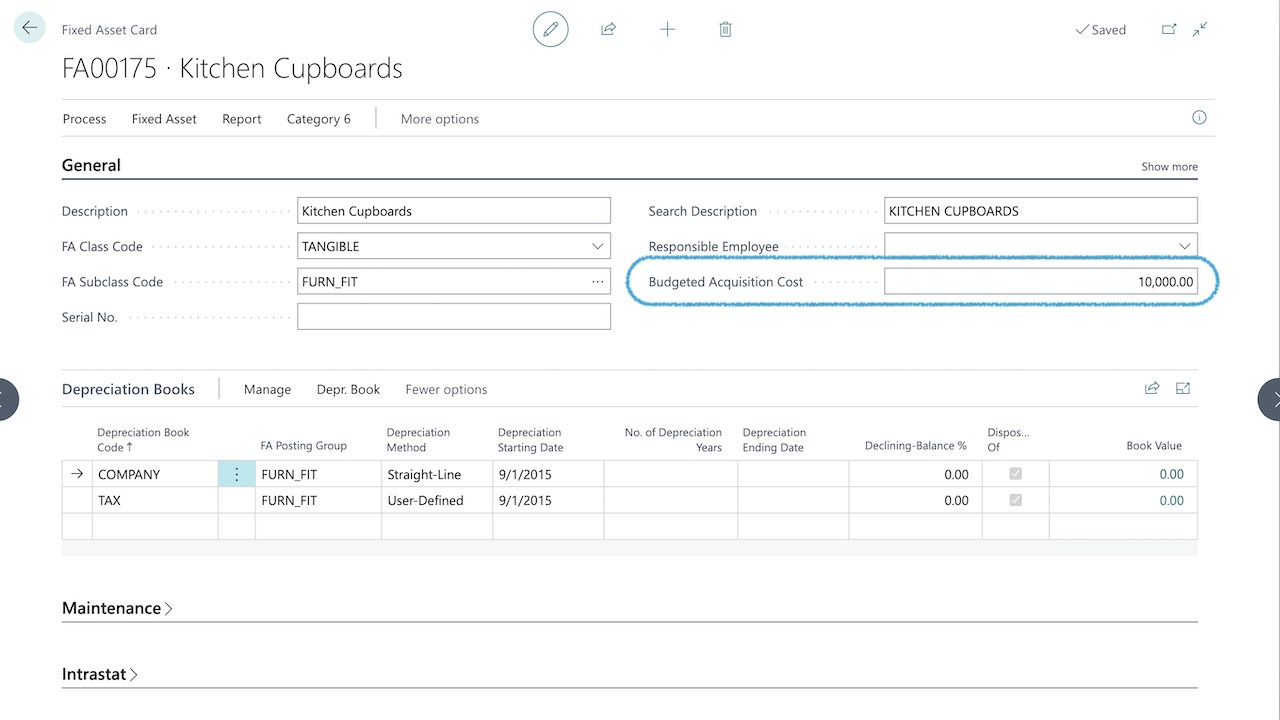
Task: Click Fewer options in Depreciation Books
Action: tap(446, 389)
